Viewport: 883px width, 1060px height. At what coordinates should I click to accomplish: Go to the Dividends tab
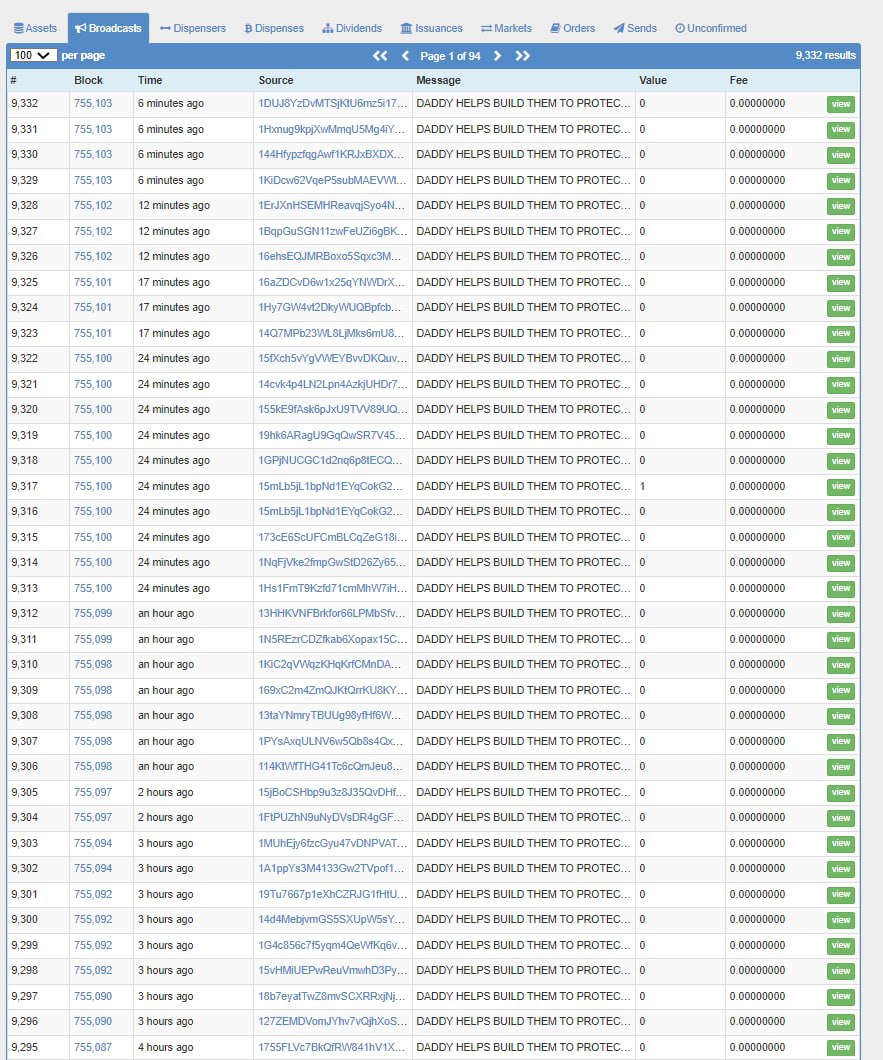(x=352, y=28)
